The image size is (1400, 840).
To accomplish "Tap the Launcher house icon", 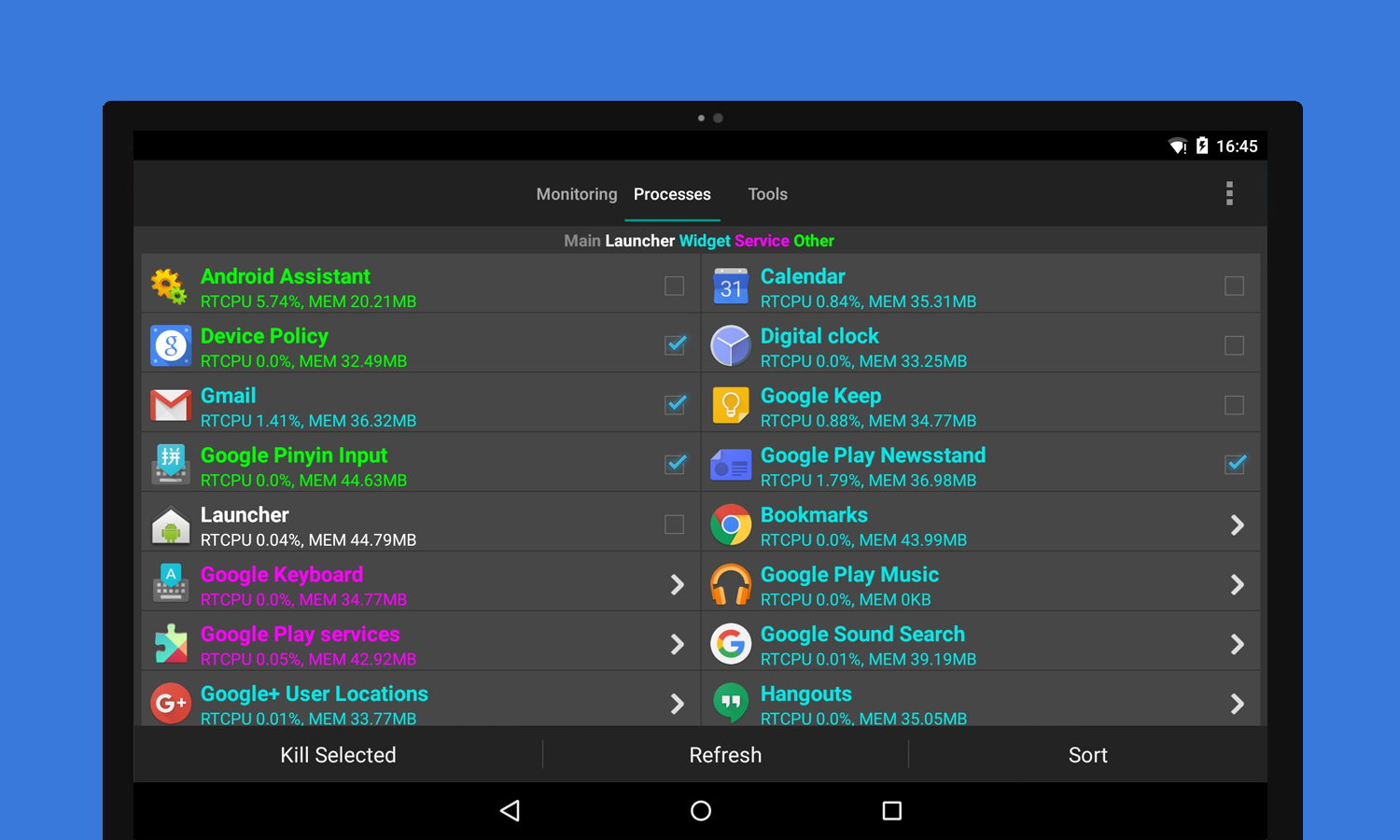I will (x=171, y=525).
